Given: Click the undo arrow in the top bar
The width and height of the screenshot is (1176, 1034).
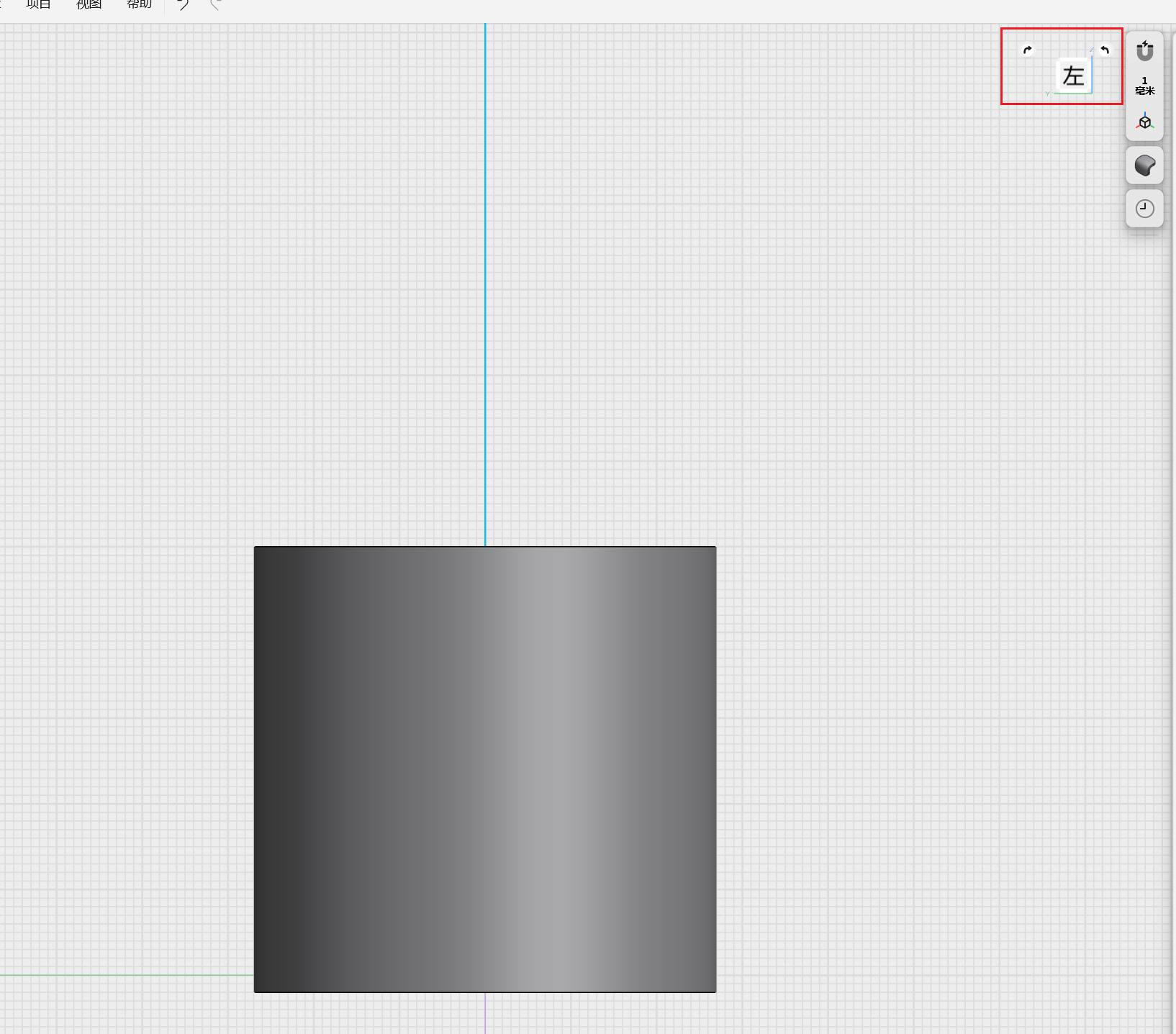Looking at the screenshot, I should (x=184, y=5).
